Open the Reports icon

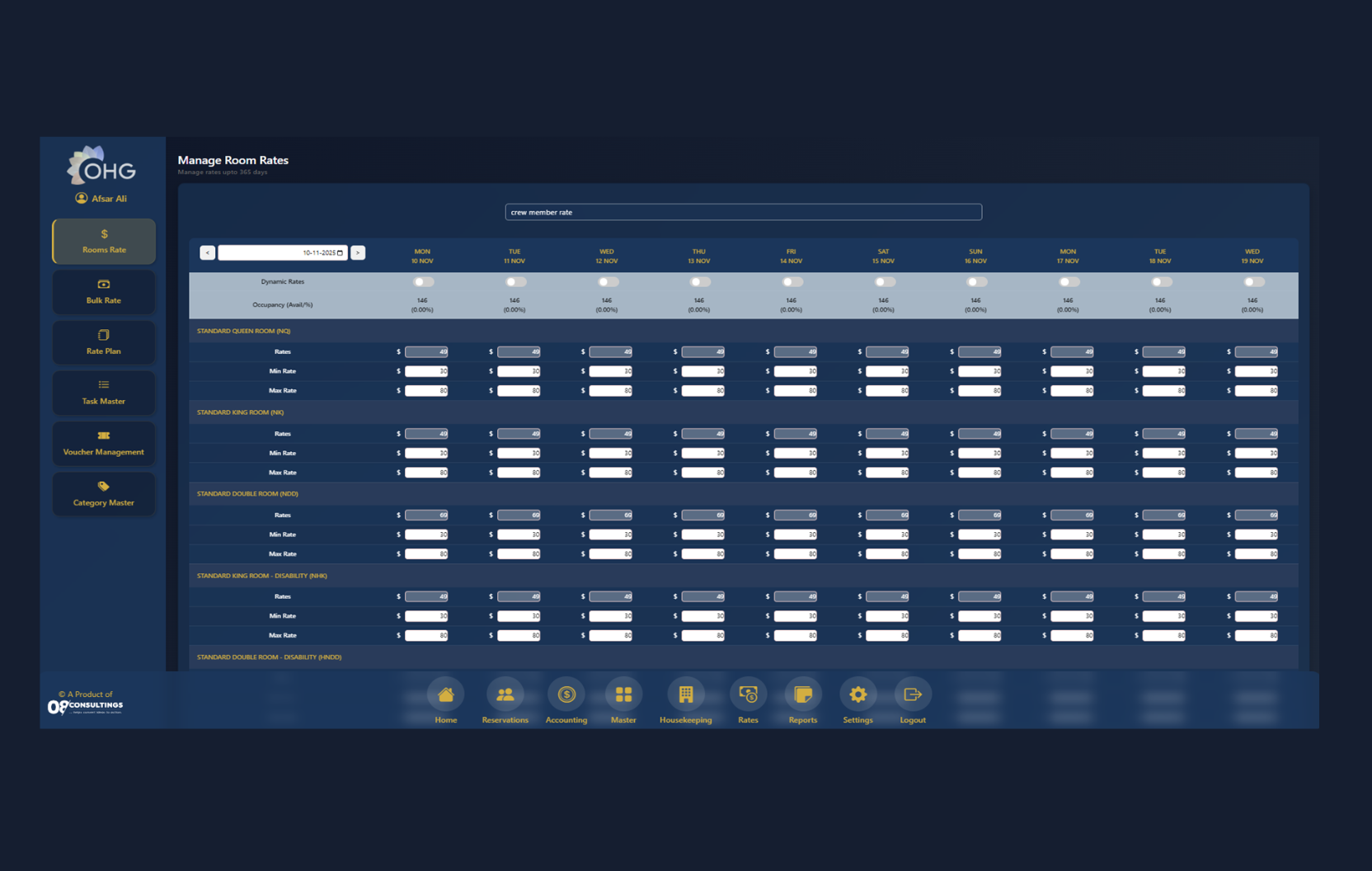click(802, 695)
